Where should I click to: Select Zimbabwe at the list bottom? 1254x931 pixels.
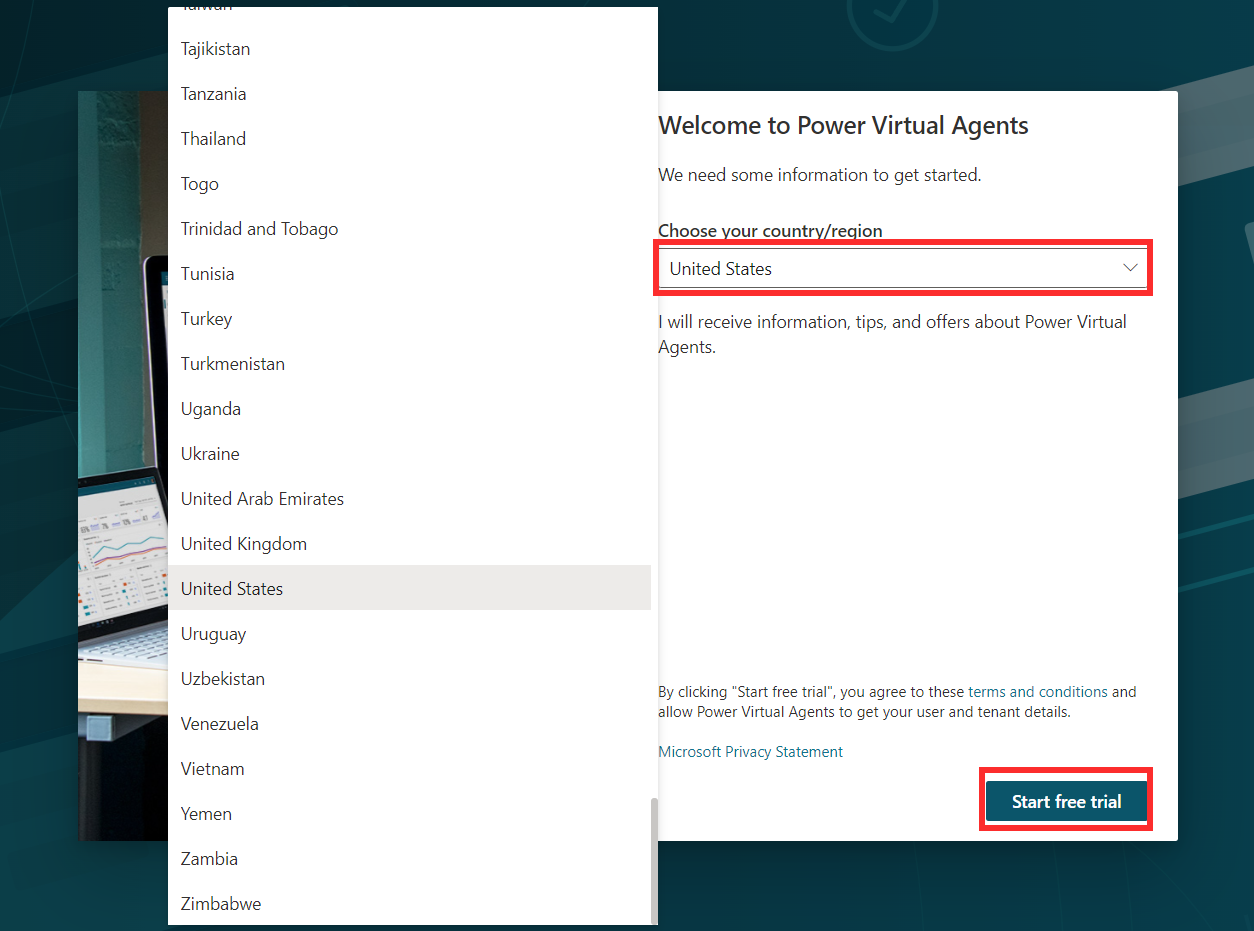[x=409, y=904]
